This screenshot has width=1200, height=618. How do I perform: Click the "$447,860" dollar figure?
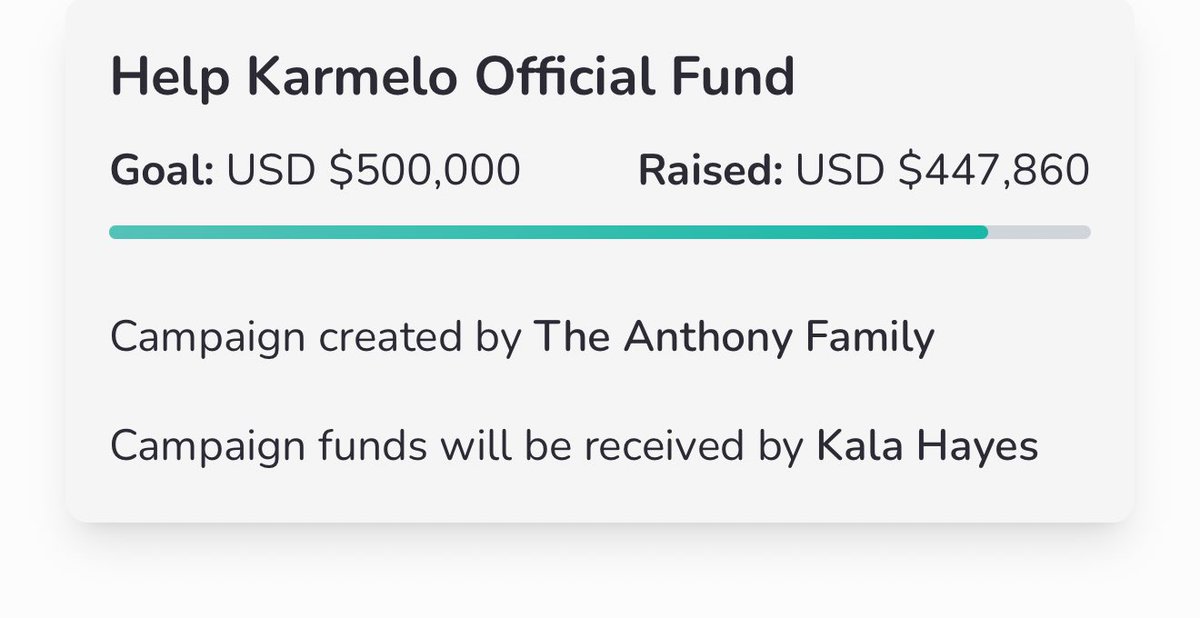pos(993,171)
